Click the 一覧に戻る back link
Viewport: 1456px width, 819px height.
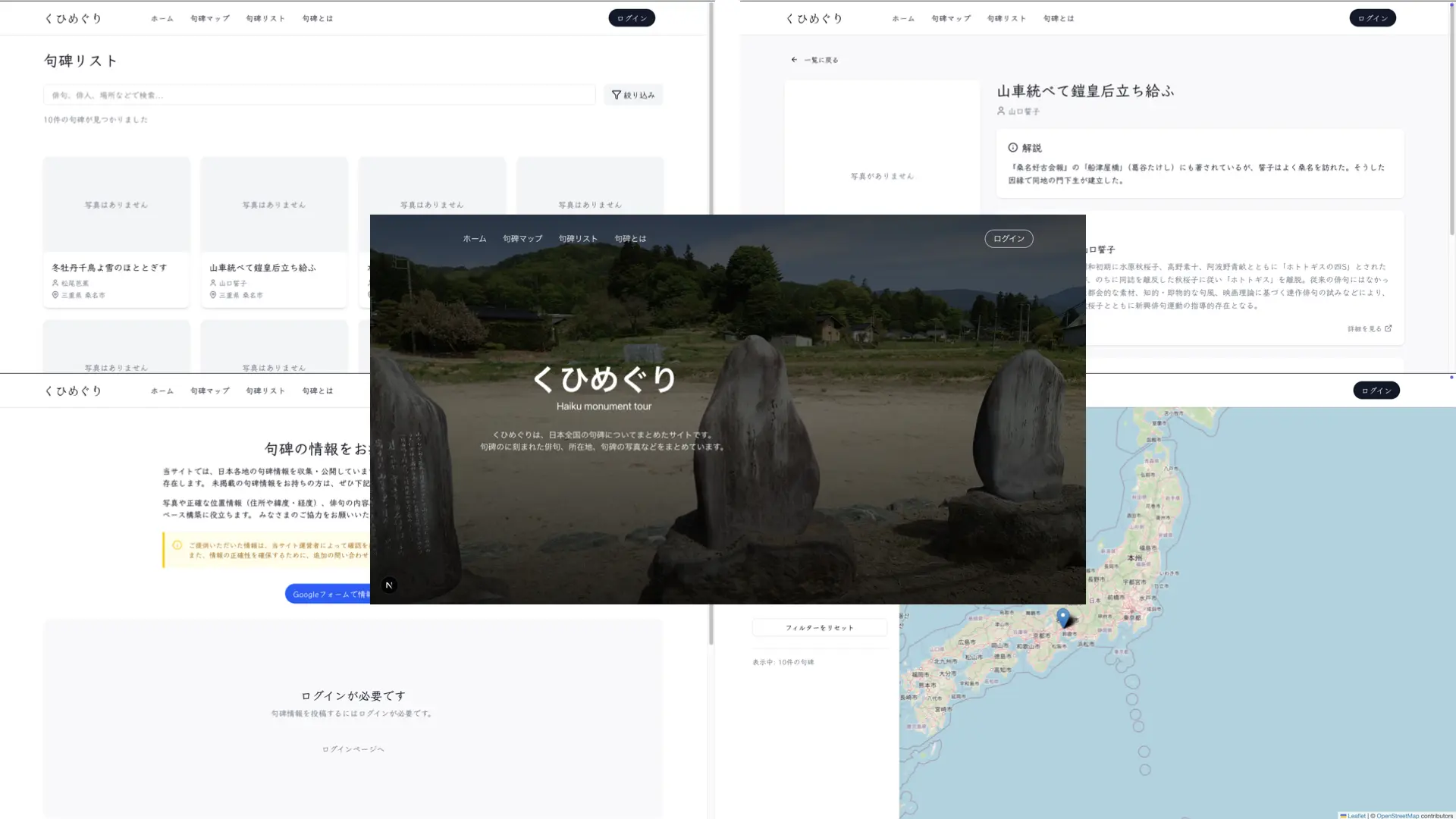(814, 60)
